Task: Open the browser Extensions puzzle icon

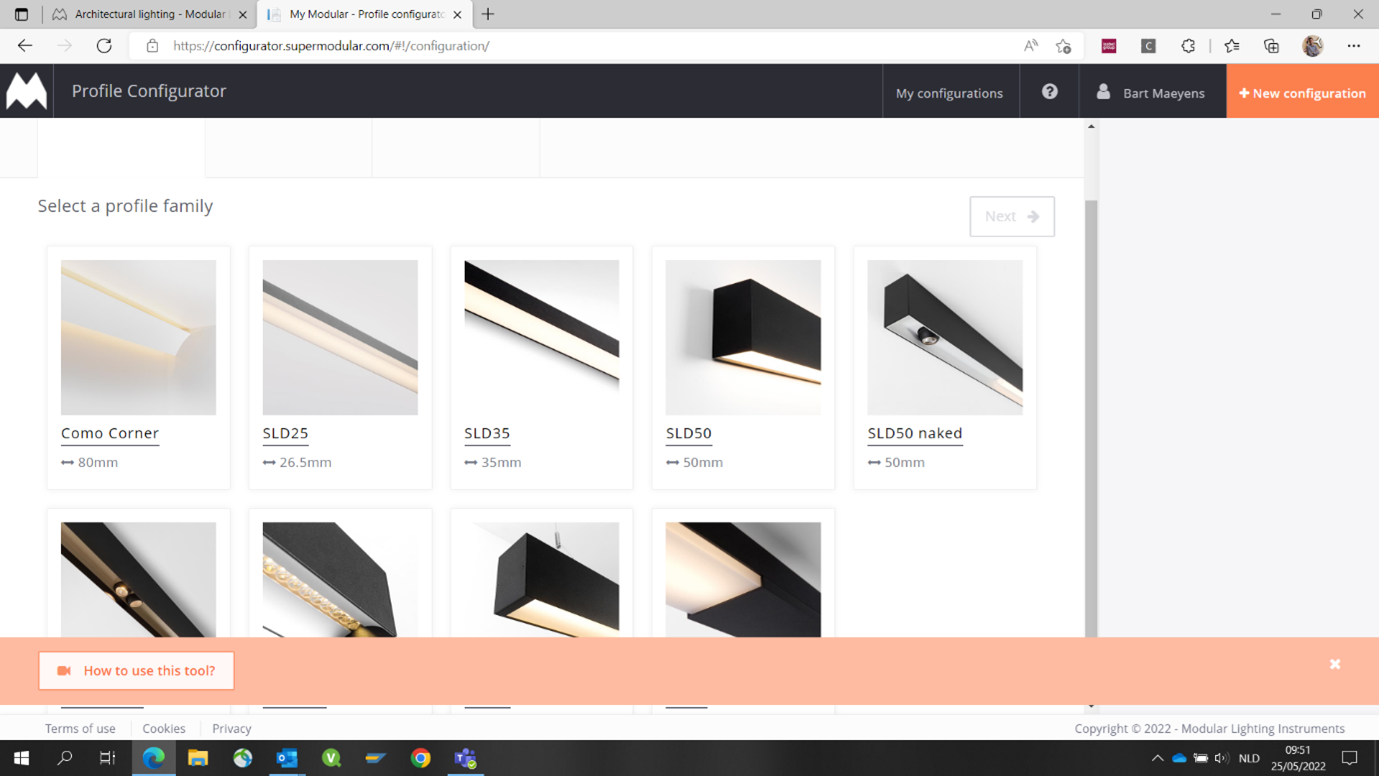Action: [x=1188, y=46]
